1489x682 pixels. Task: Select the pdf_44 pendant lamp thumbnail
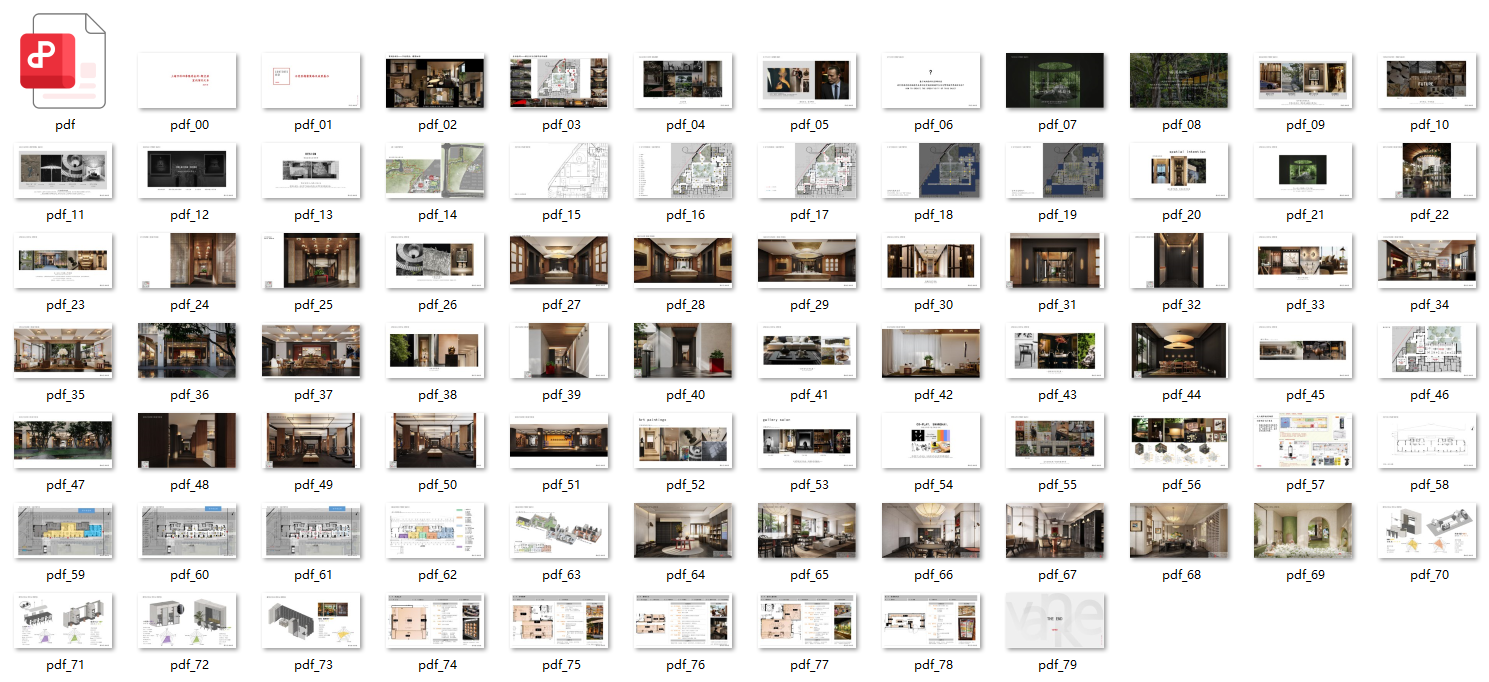coord(1179,351)
